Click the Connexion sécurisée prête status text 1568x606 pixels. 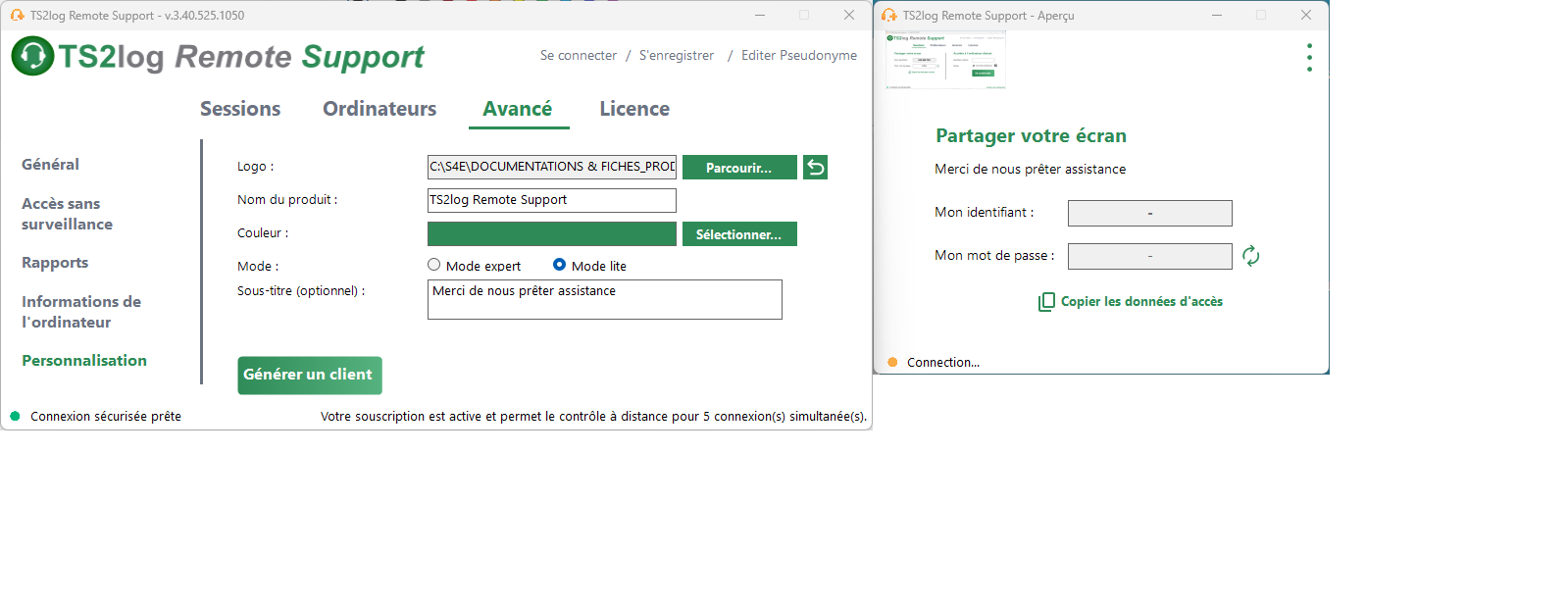pos(106,417)
